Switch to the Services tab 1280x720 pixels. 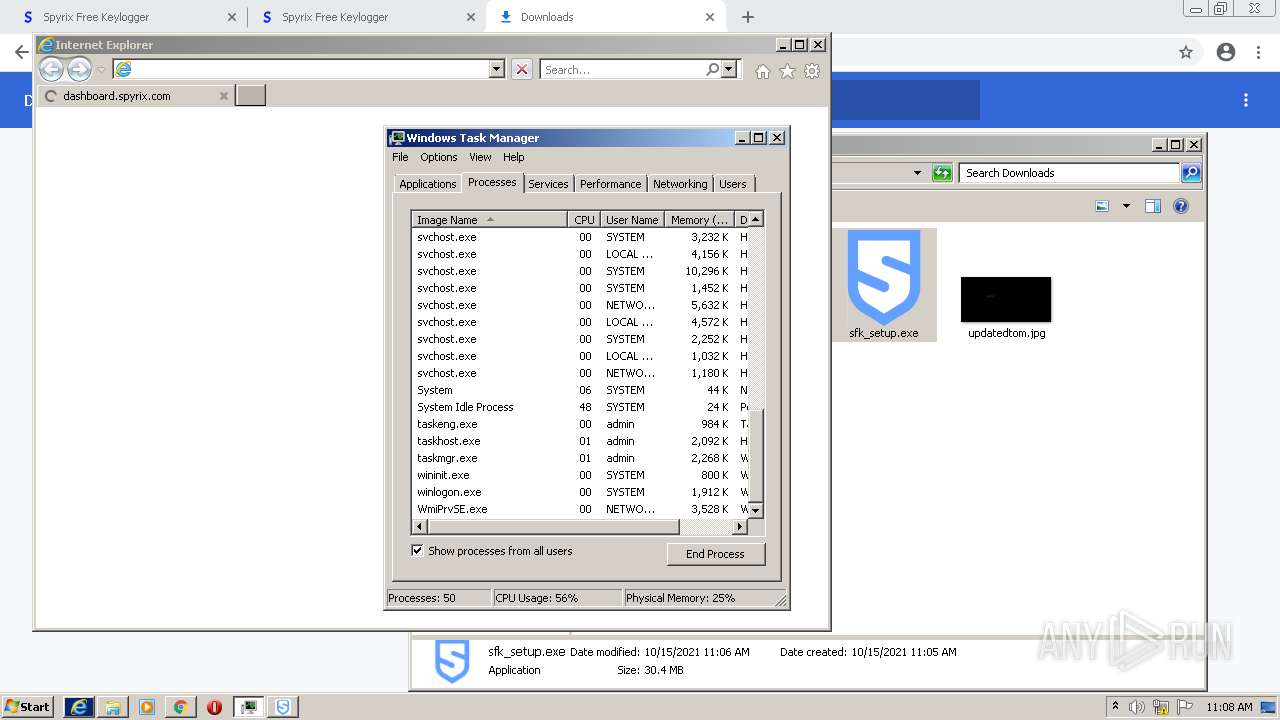[548, 184]
